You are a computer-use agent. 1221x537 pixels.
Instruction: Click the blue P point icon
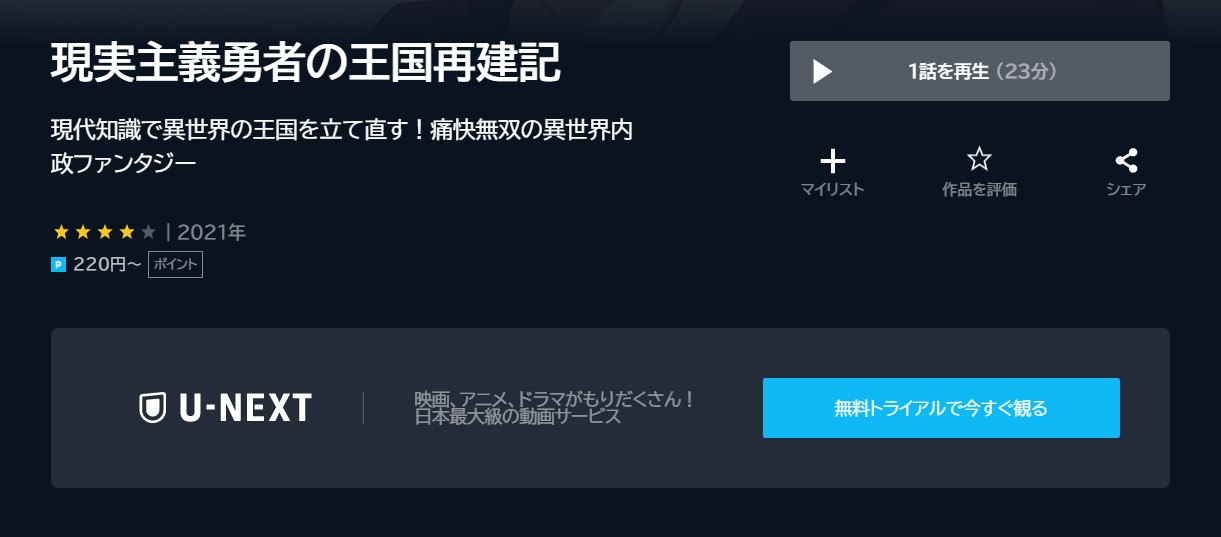tap(58, 265)
